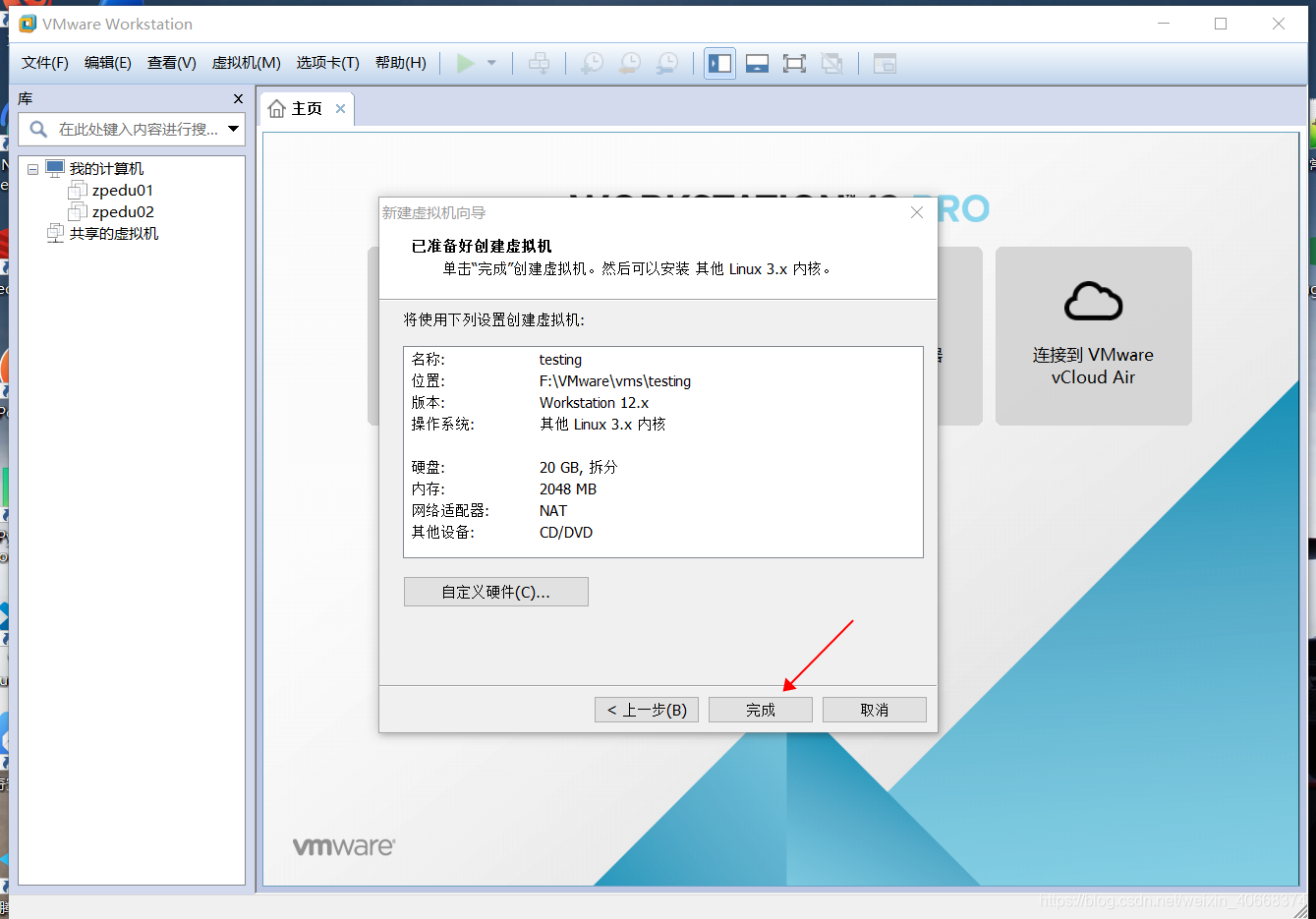Select the zpedu02 virtual machine
Viewport: 1316px width, 919px height.
(x=123, y=212)
